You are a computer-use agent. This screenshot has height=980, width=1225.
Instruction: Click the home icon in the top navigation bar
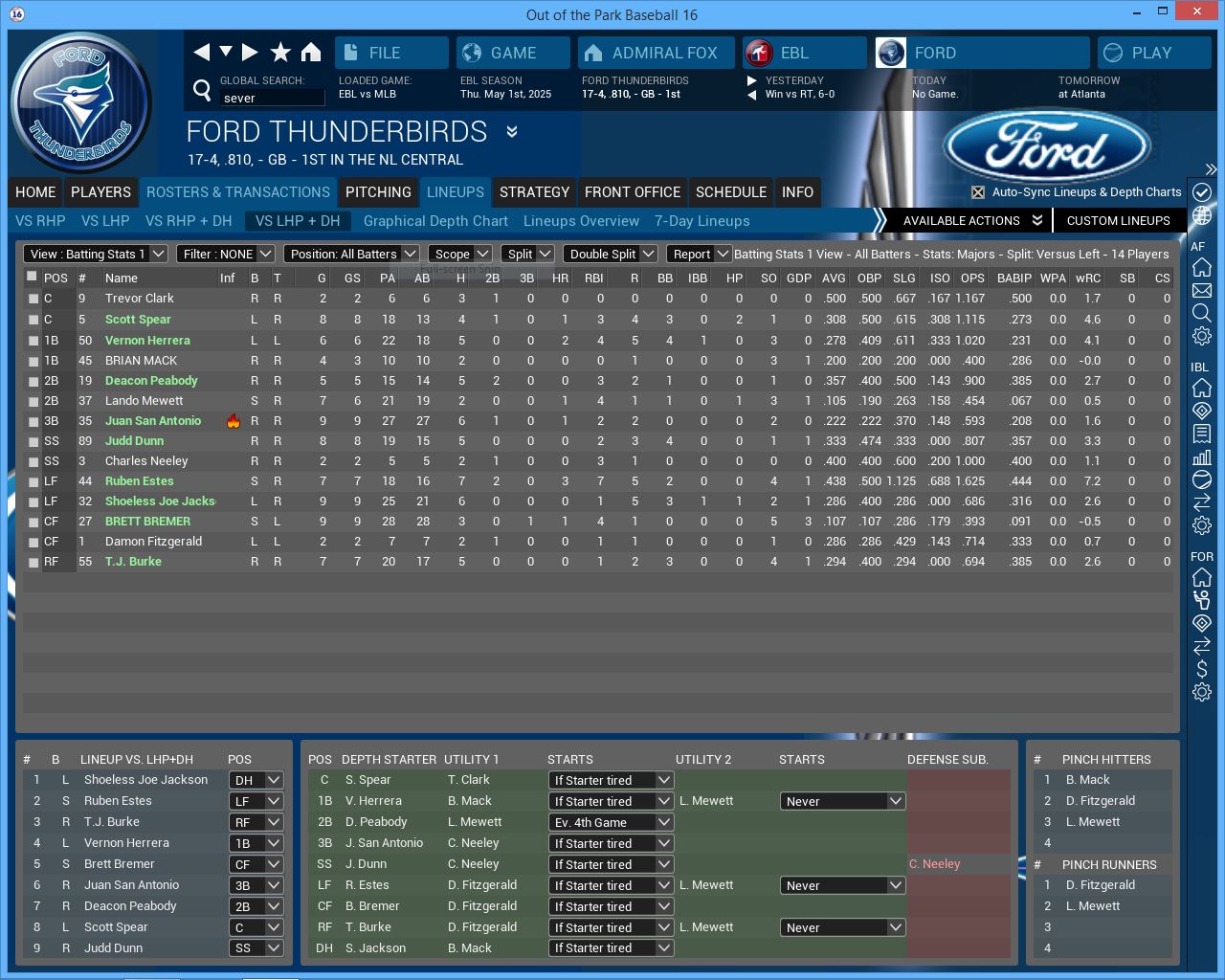311,52
